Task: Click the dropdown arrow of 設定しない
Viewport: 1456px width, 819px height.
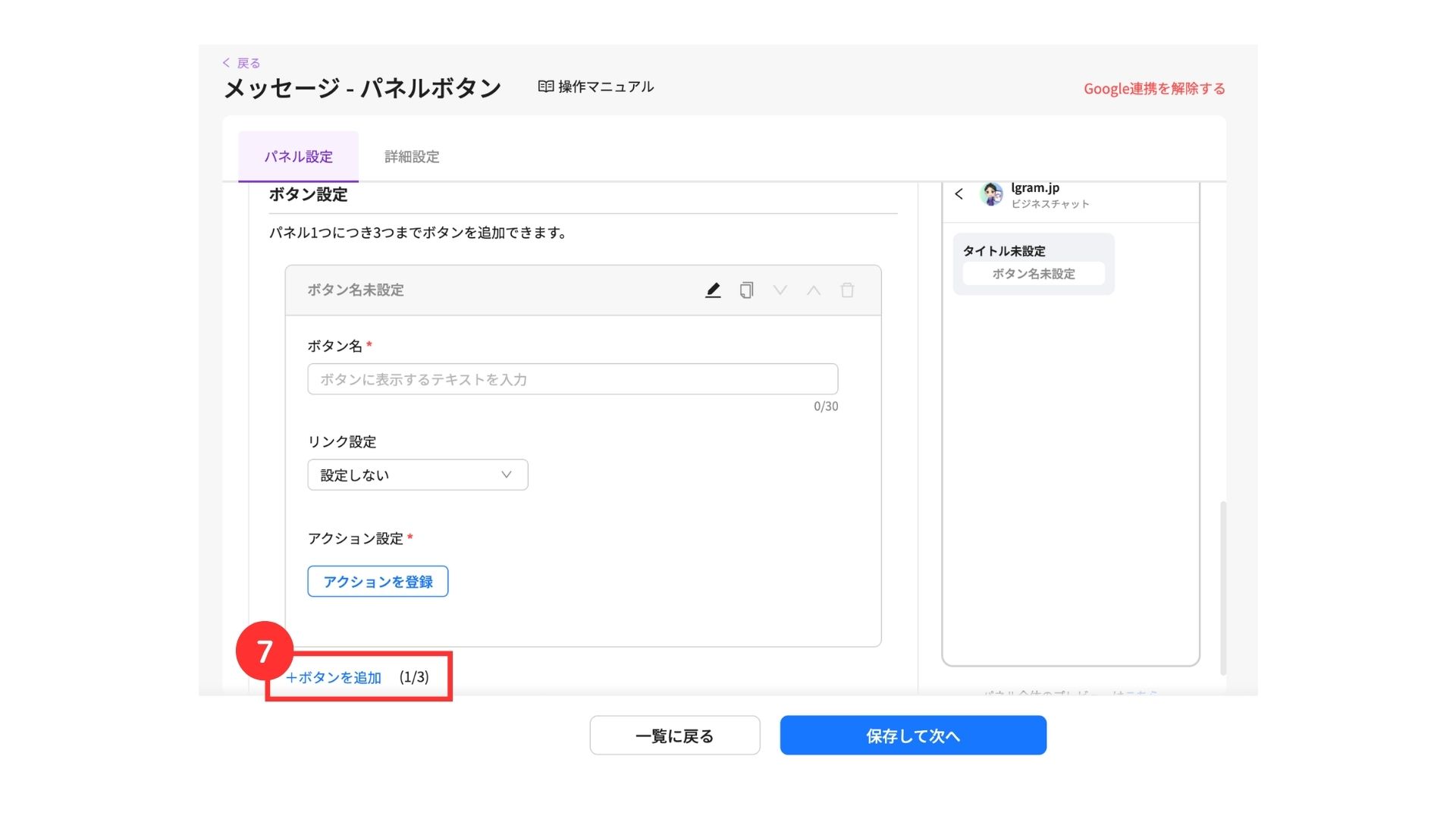Action: coord(506,475)
